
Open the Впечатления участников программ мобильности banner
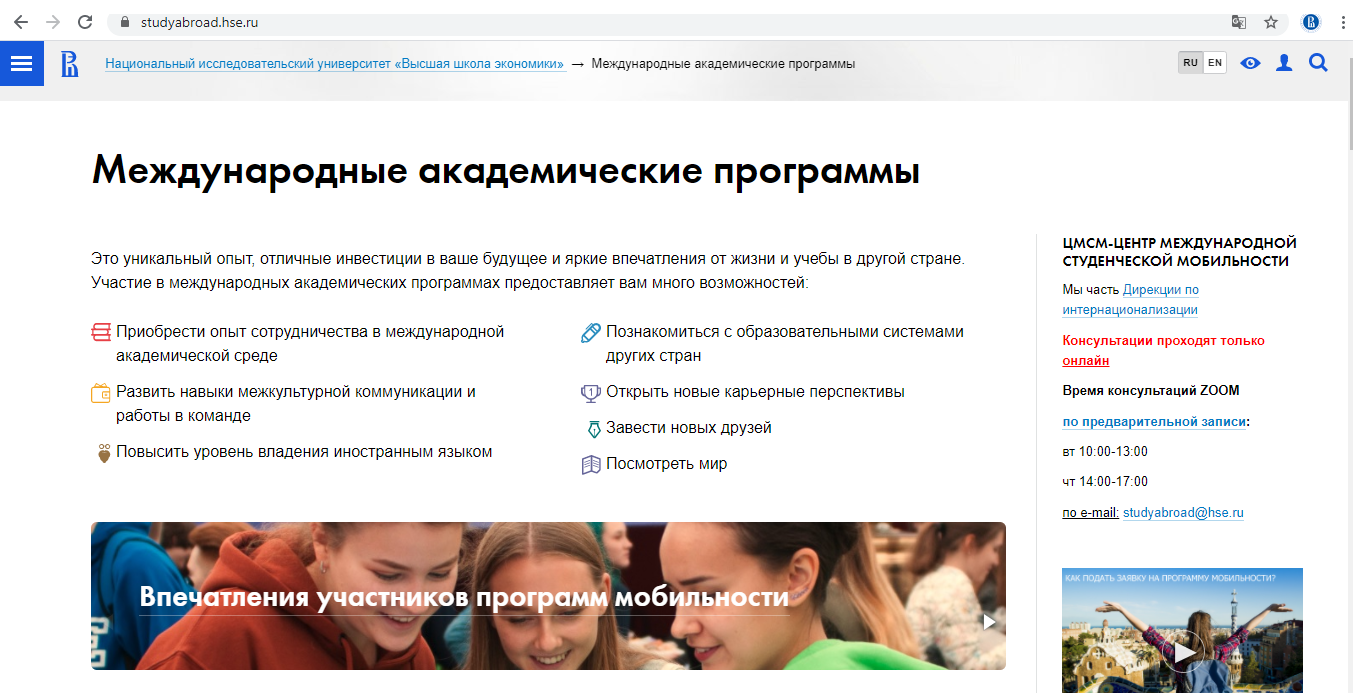pos(548,596)
